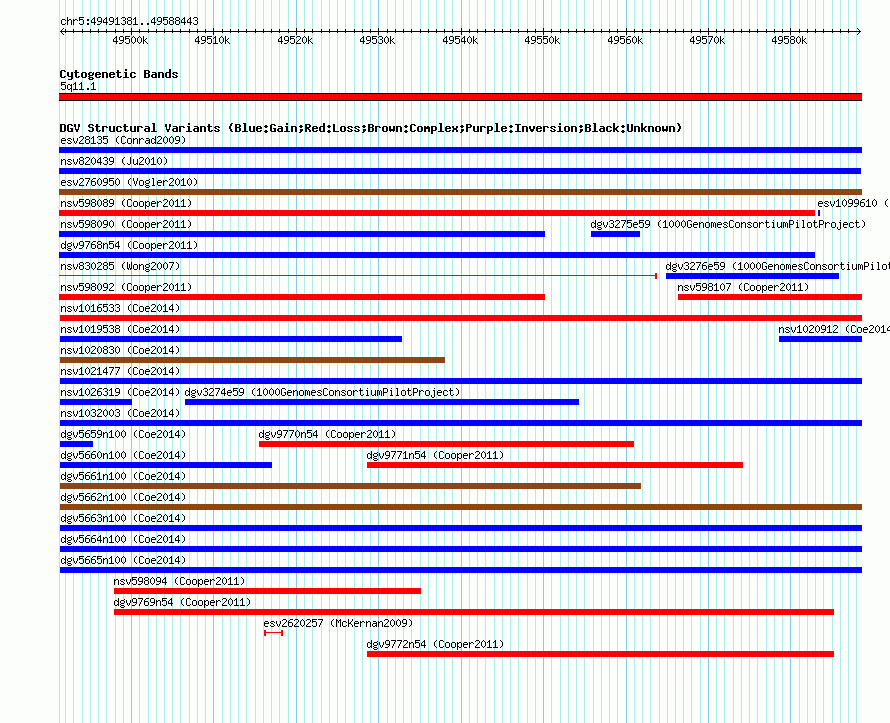Click the dgv5665n100 (Coe2014) blue bar
Image resolution: width=890 pixels, height=723 pixels.
coord(460,570)
